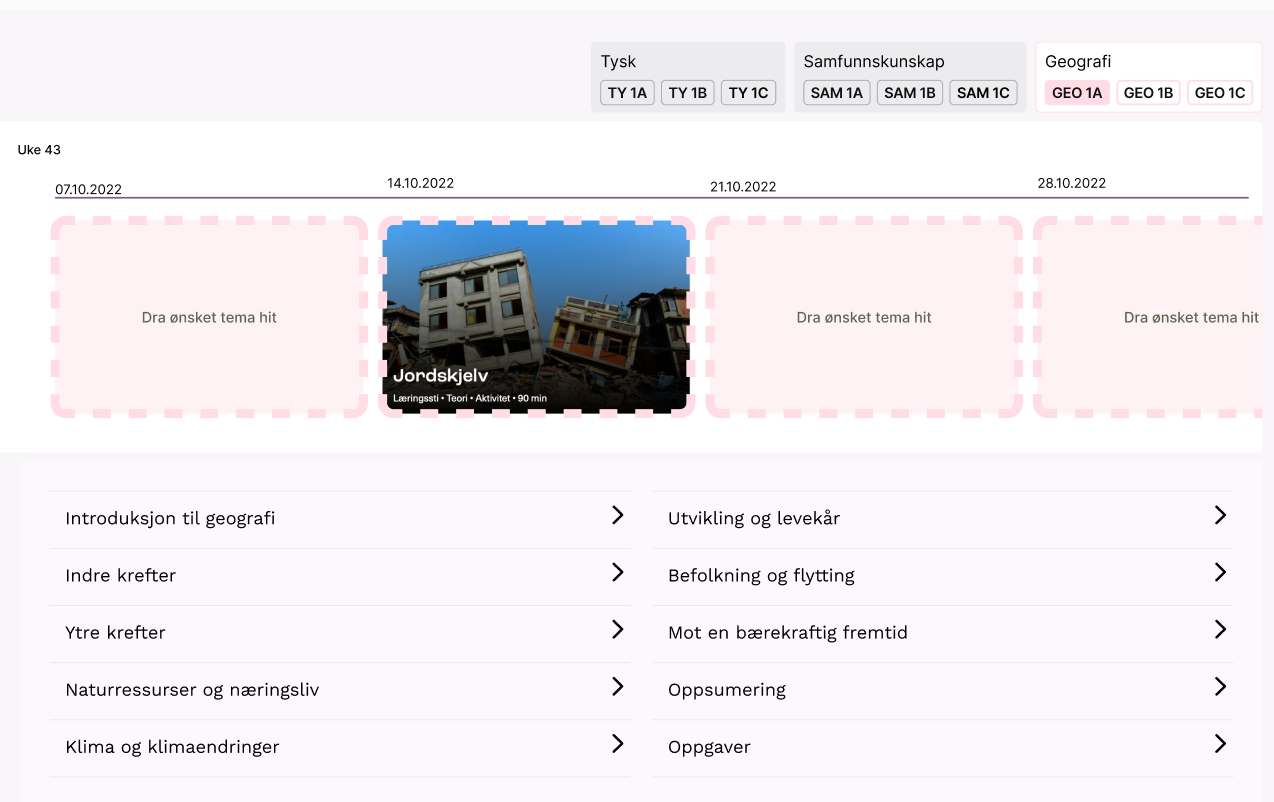1274x802 pixels.
Task: Open Befolkning og flytting topic
Action: (943, 576)
